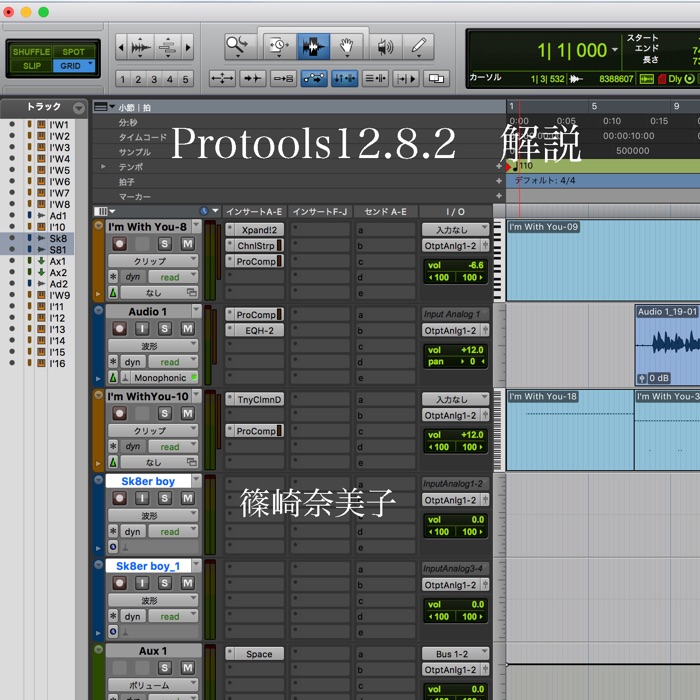The height and width of the screenshot is (700, 700).
Task: Toggle input monitoring on Sk8er boy track
Action: pyautogui.click(x=142, y=498)
